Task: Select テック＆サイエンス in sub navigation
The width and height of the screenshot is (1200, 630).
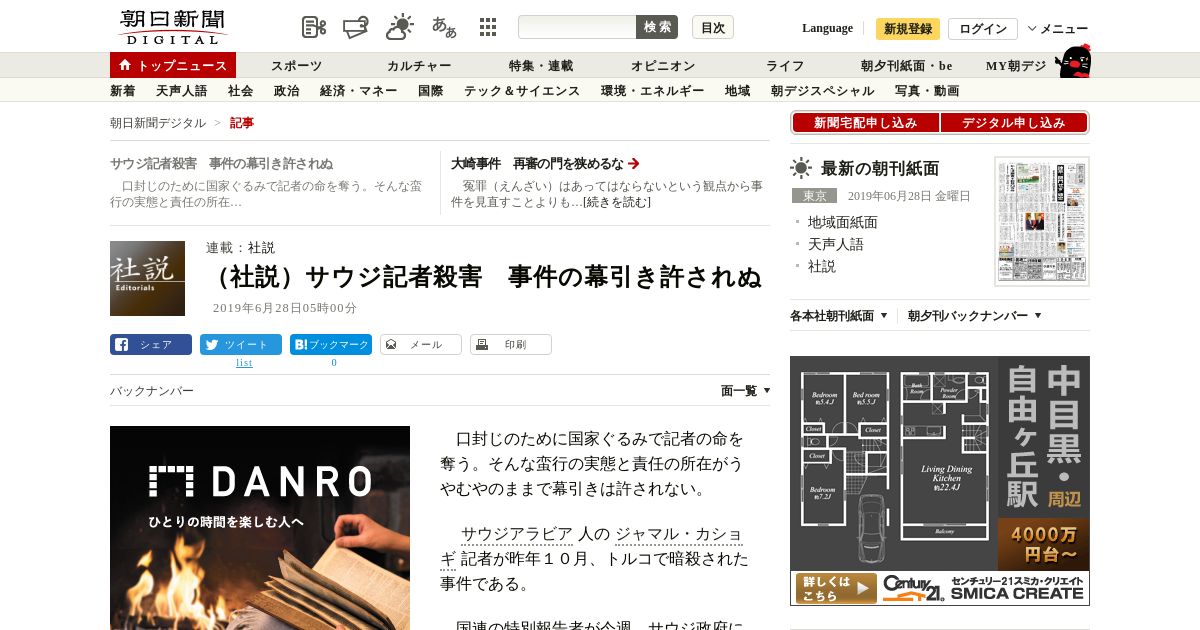Action: (x=522, y=91)
